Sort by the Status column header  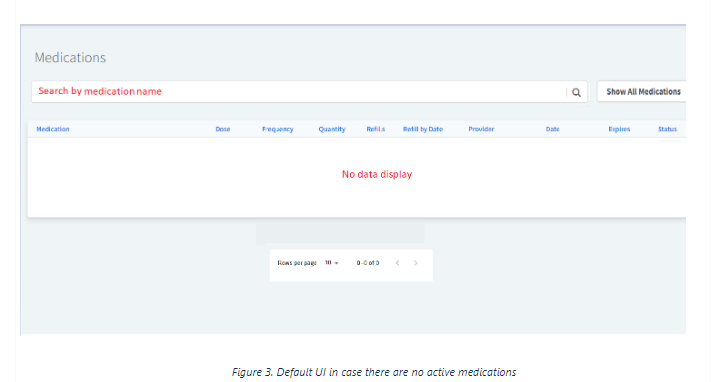668,129
